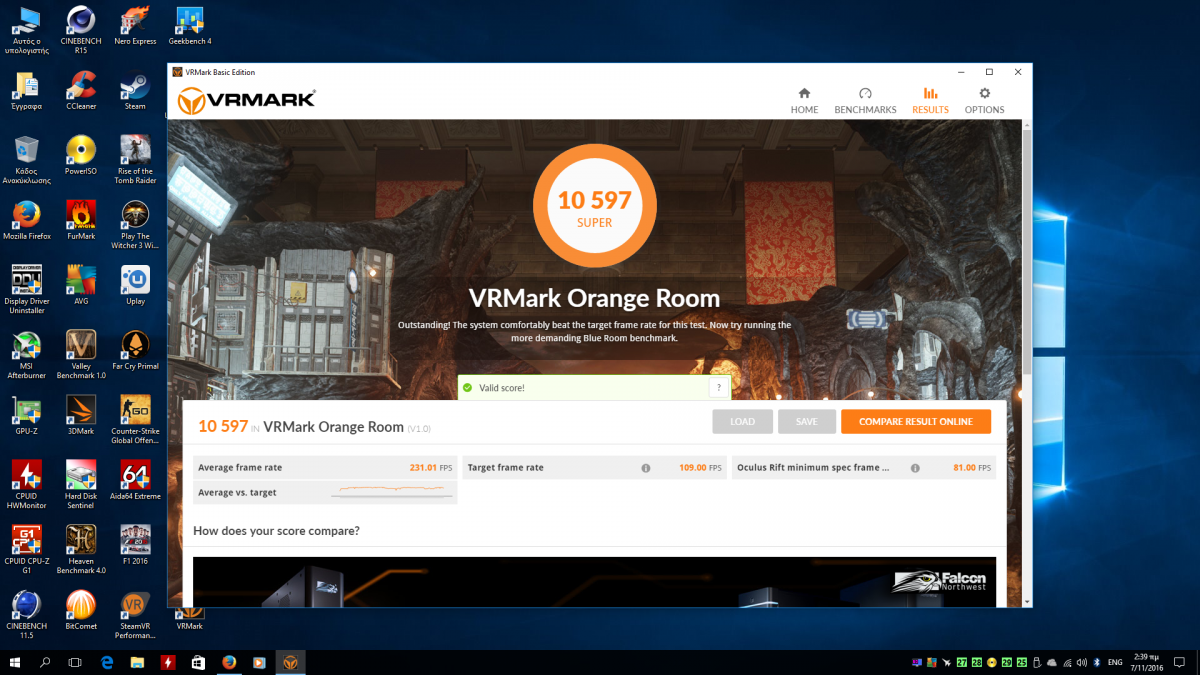
Task: Open the Windows Store taskbar icon
Action: click(x=198, y=662)
